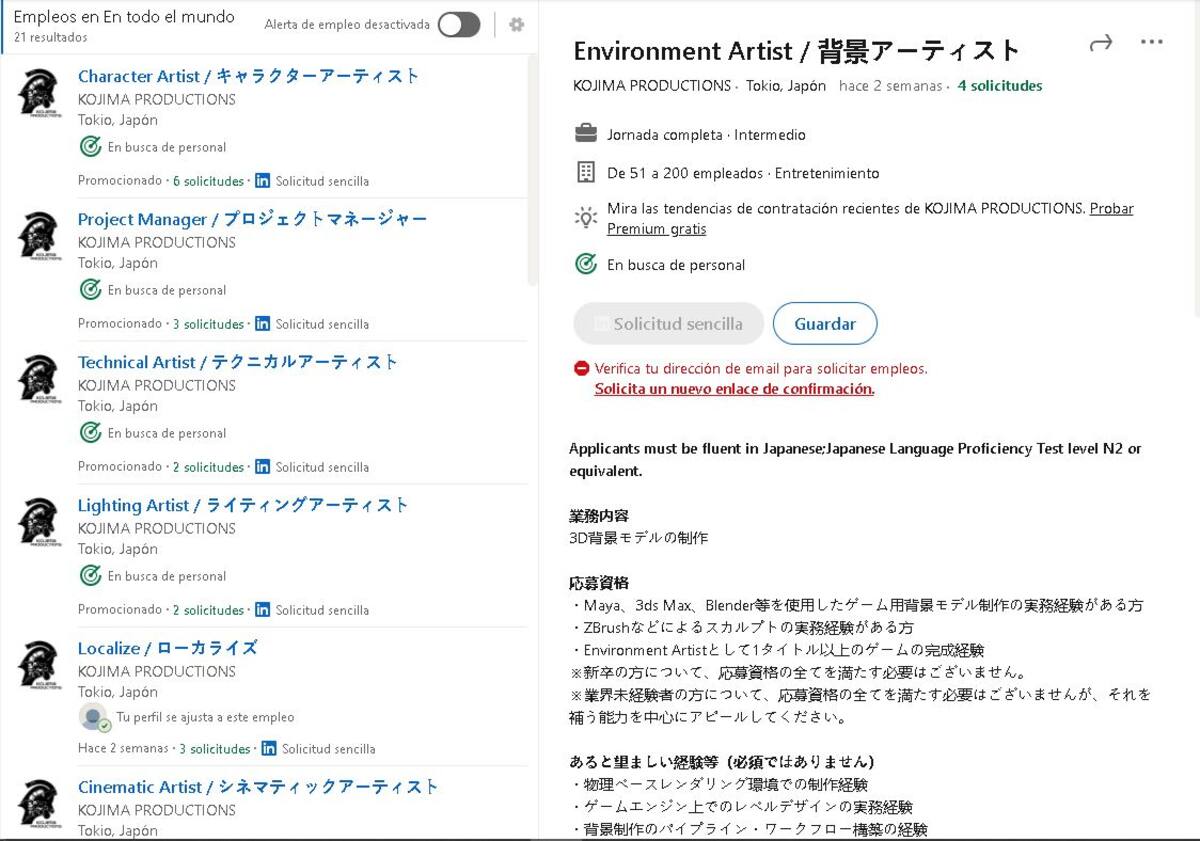Click the job details panel scrollbar

click(x=1195, y=160)
